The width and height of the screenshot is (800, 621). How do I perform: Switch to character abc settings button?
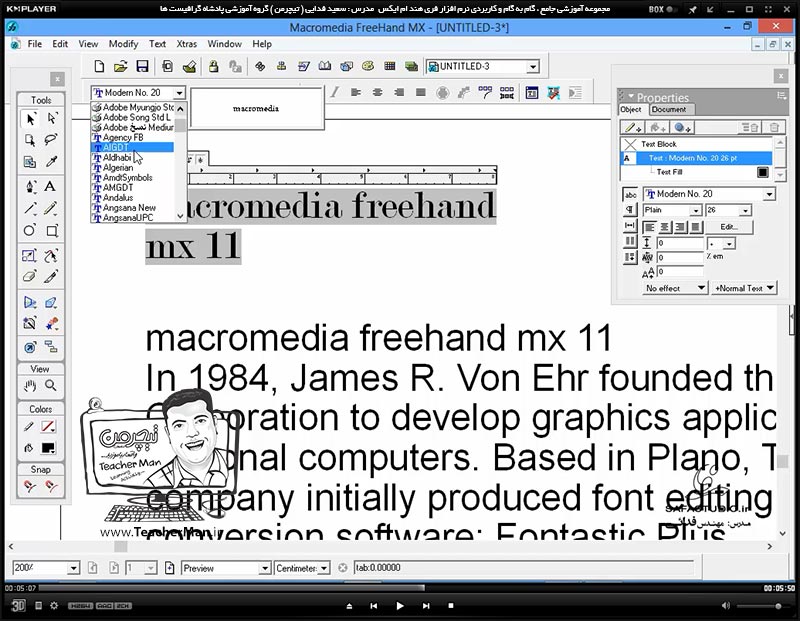click(631, 194)
